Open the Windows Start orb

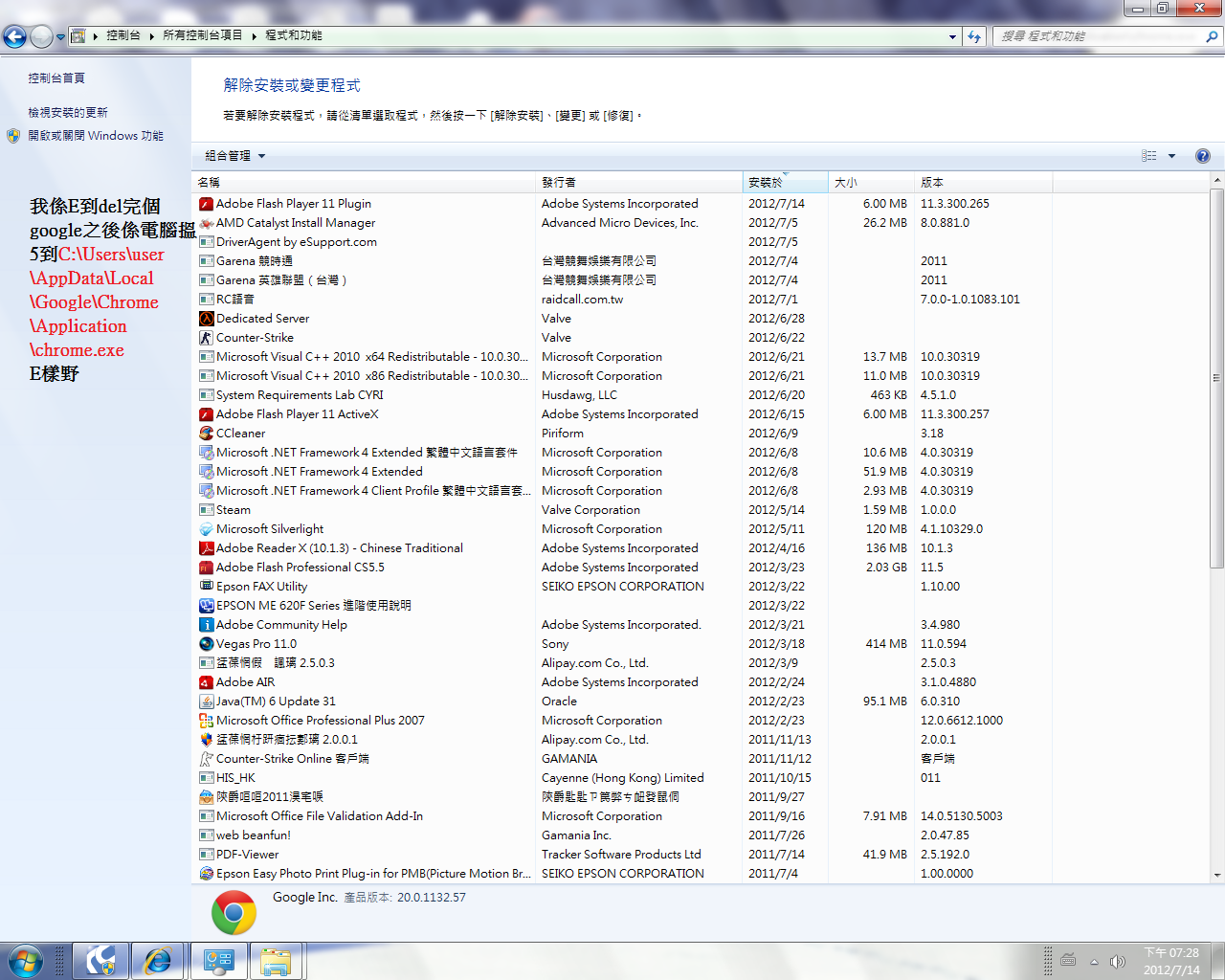(x=26, y=961)
